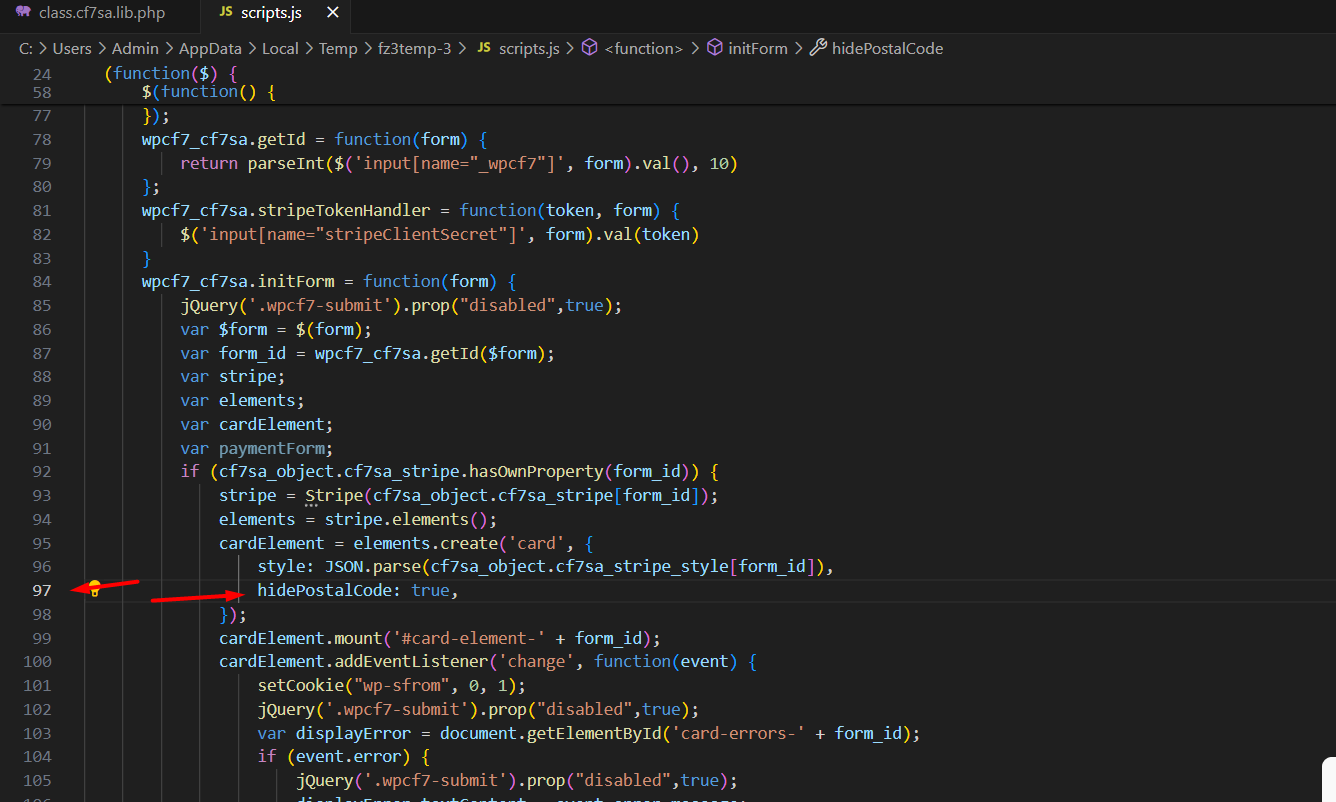Click 'wpcf7_cf7sa.initForm' on line 84
1336x802 pixels.
click(238, 281)
